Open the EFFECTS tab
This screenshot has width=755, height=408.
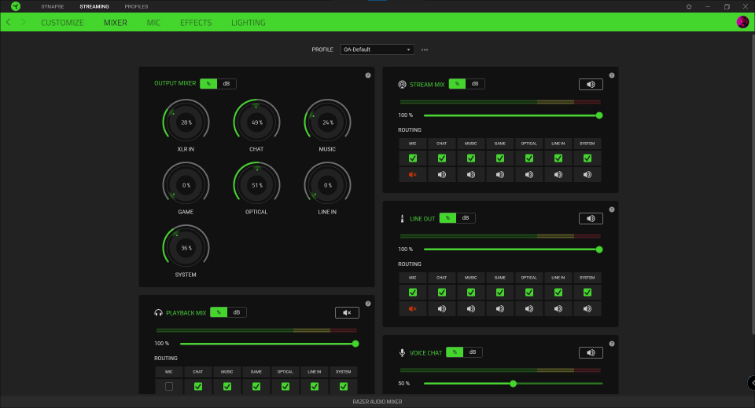[196, 23]
